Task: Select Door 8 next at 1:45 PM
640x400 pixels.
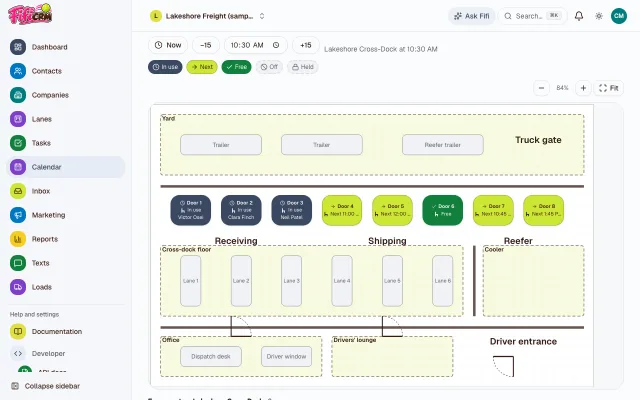Action: click(x=544, y=210)
